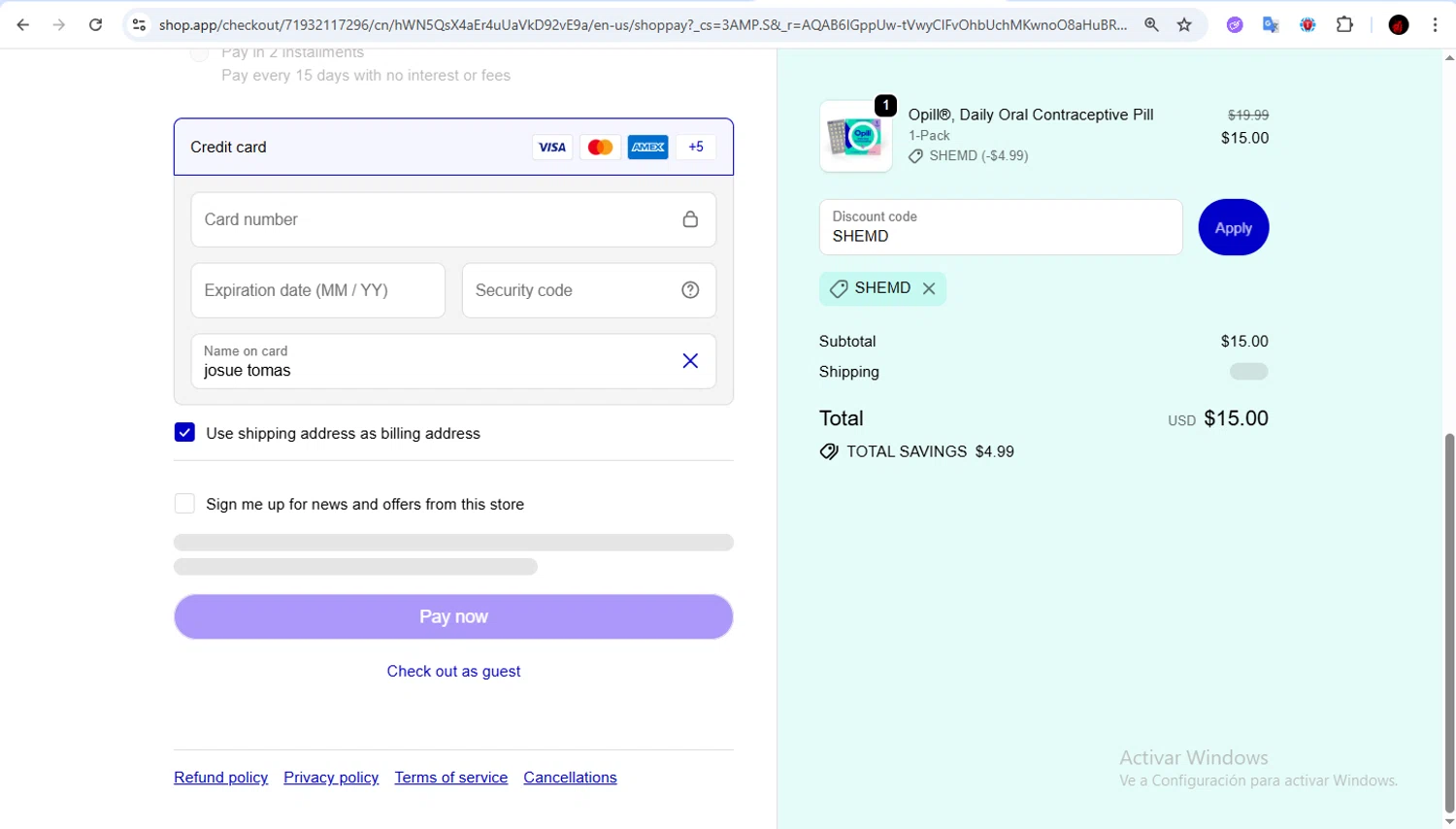1456x829 pixels.
Task: Click the browser forward arrow
Action: point(59,25)
